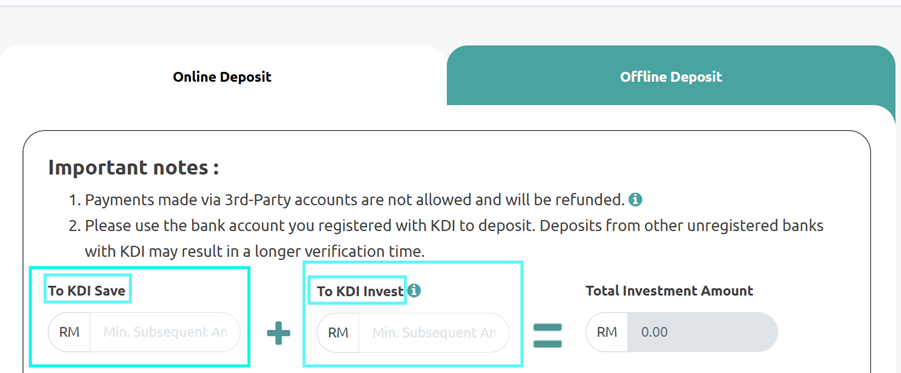Click the Total Investment Amount field

(681, 332)
